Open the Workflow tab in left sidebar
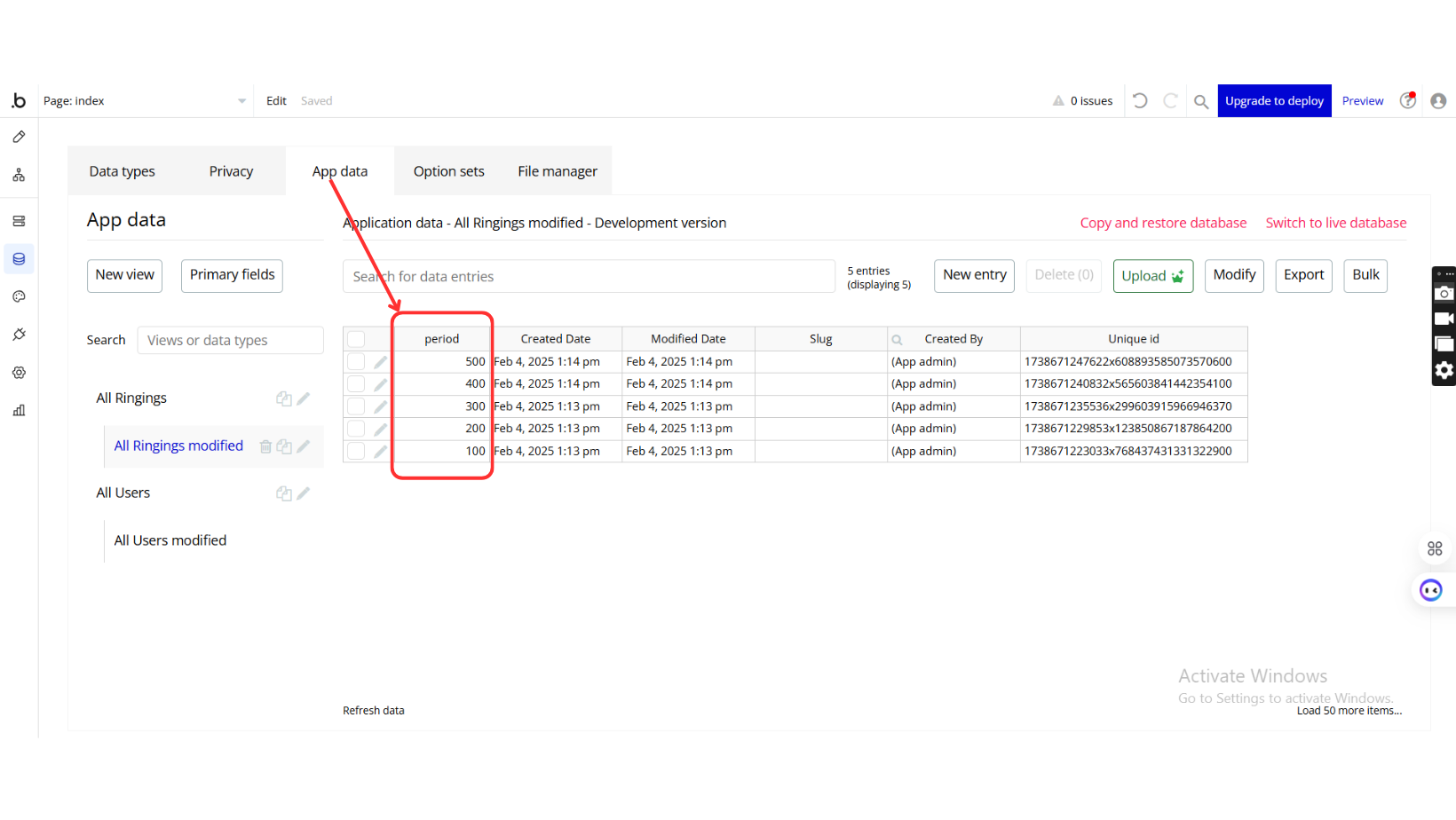Image resolution: width=1456 pixels, height=820 pixels. click(19, 176)
